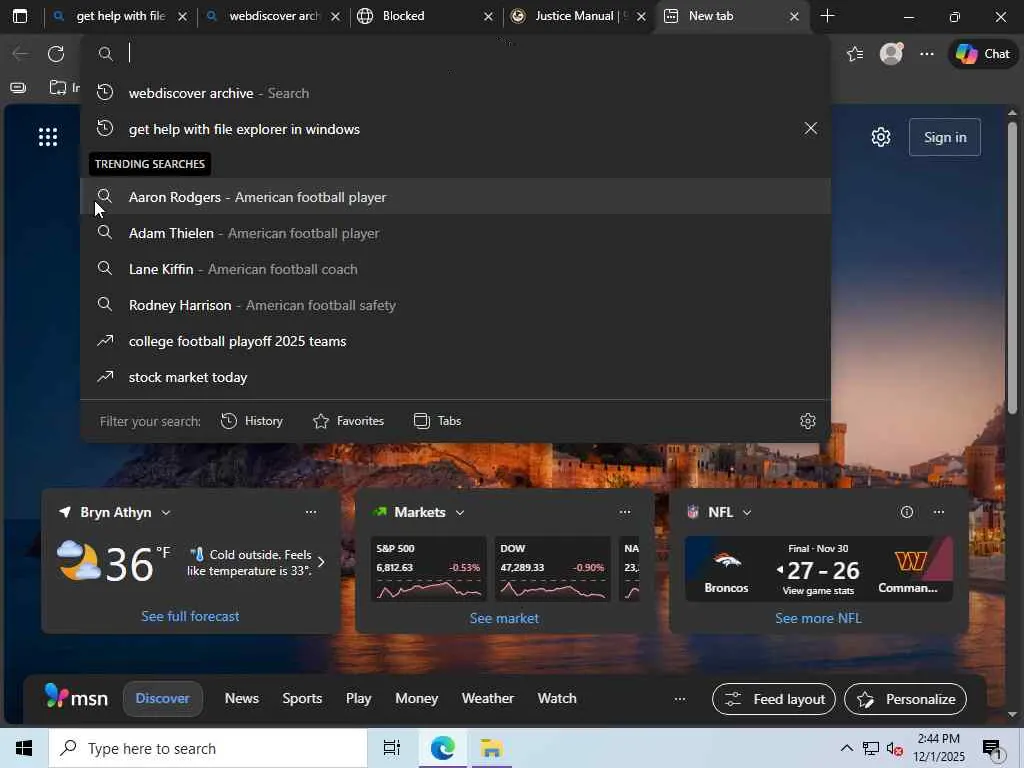The height and width of the screenshot is (768, 1024).
Task: Open Task View on the taskbar
Action: click(x=391, y=748)
